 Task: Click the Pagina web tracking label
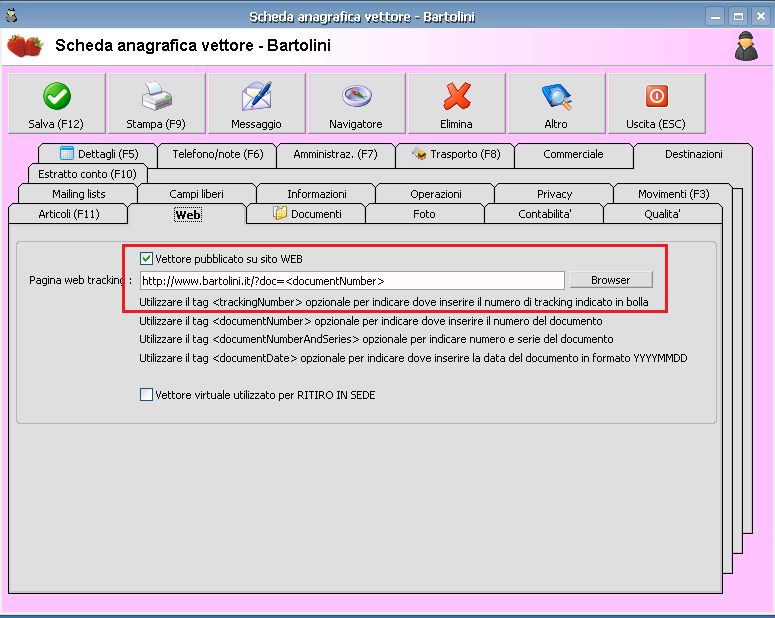tap(80, 280)
